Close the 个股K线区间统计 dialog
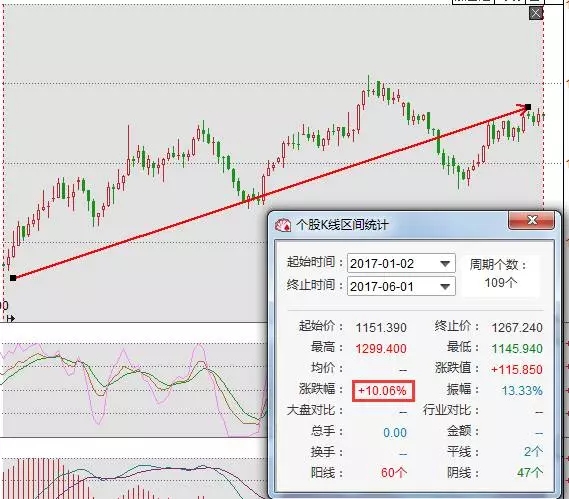This screenshot has height=499, width=569. 532,220
